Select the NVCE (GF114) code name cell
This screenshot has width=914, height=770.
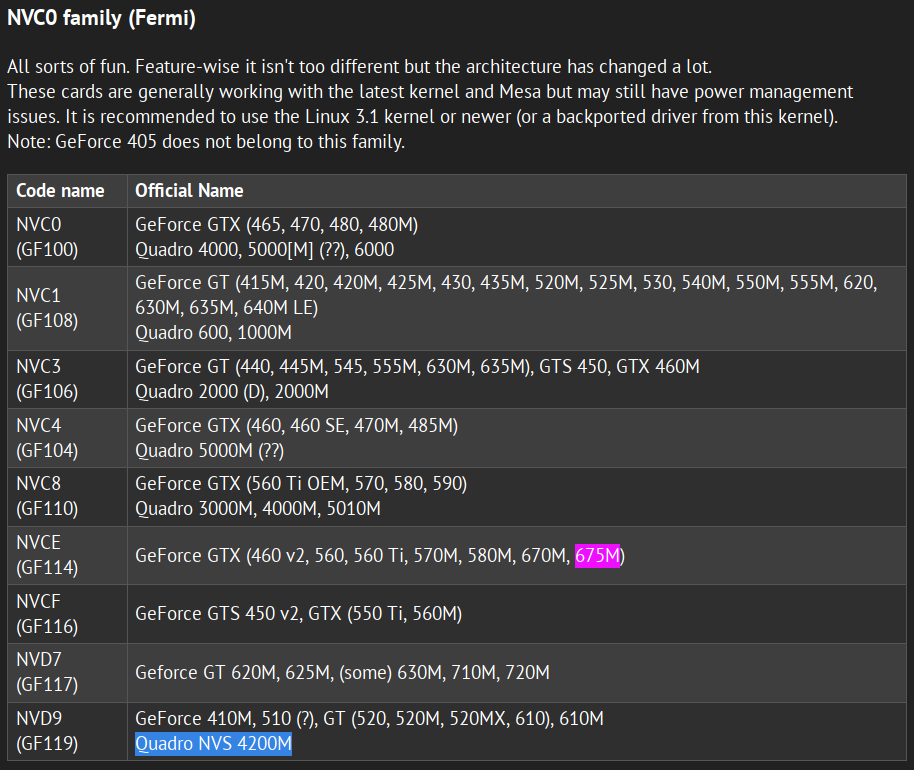47,555
